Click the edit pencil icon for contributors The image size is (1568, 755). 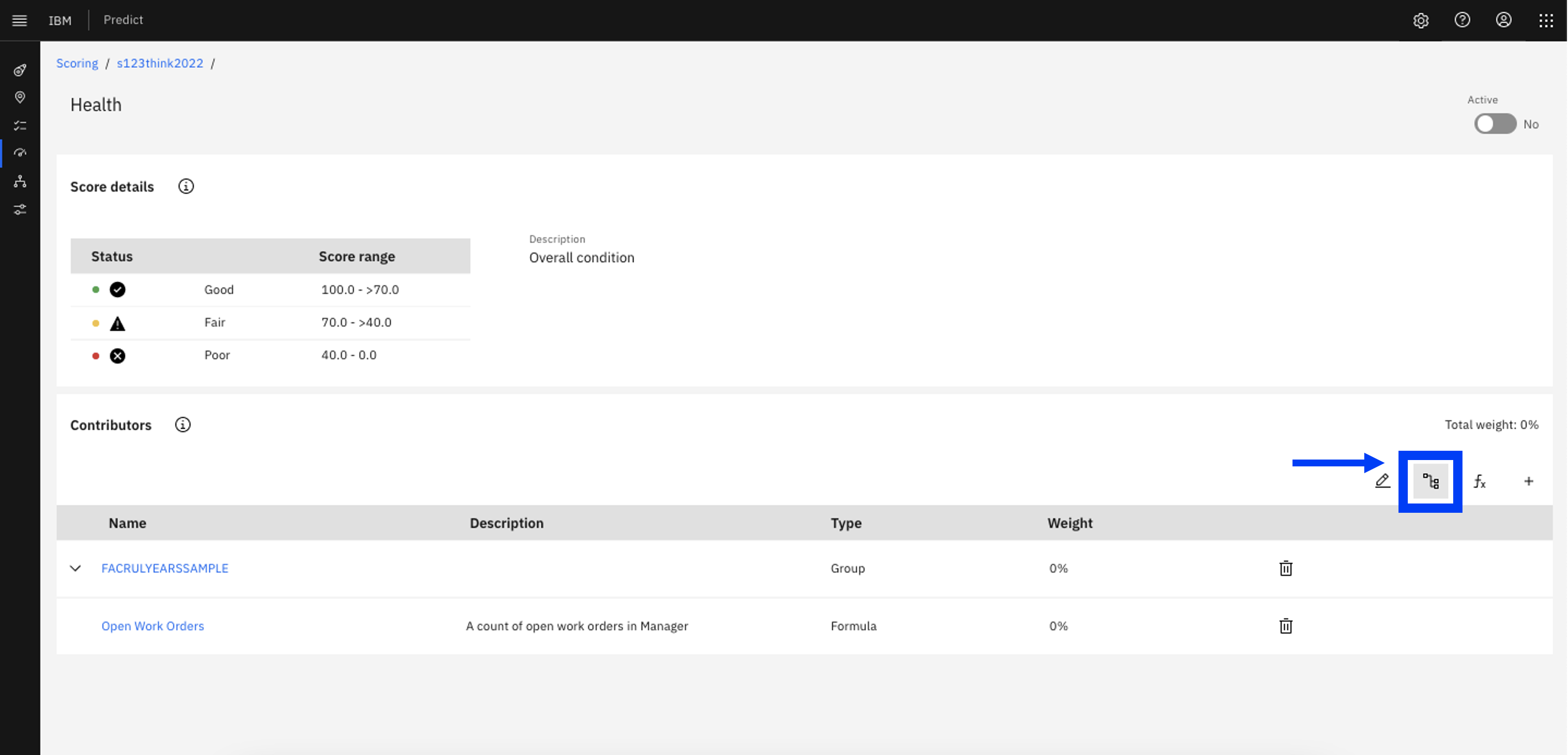[1382, 481]
